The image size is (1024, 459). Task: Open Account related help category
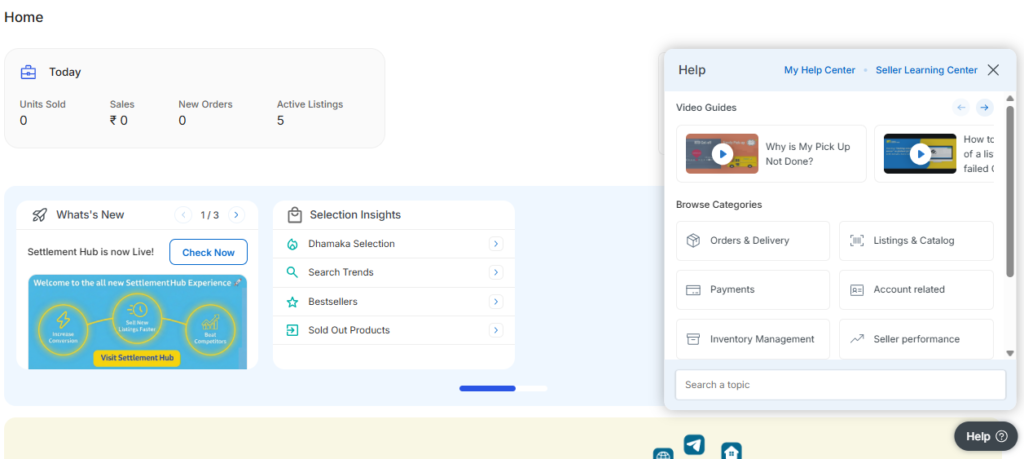pos(915,290)
